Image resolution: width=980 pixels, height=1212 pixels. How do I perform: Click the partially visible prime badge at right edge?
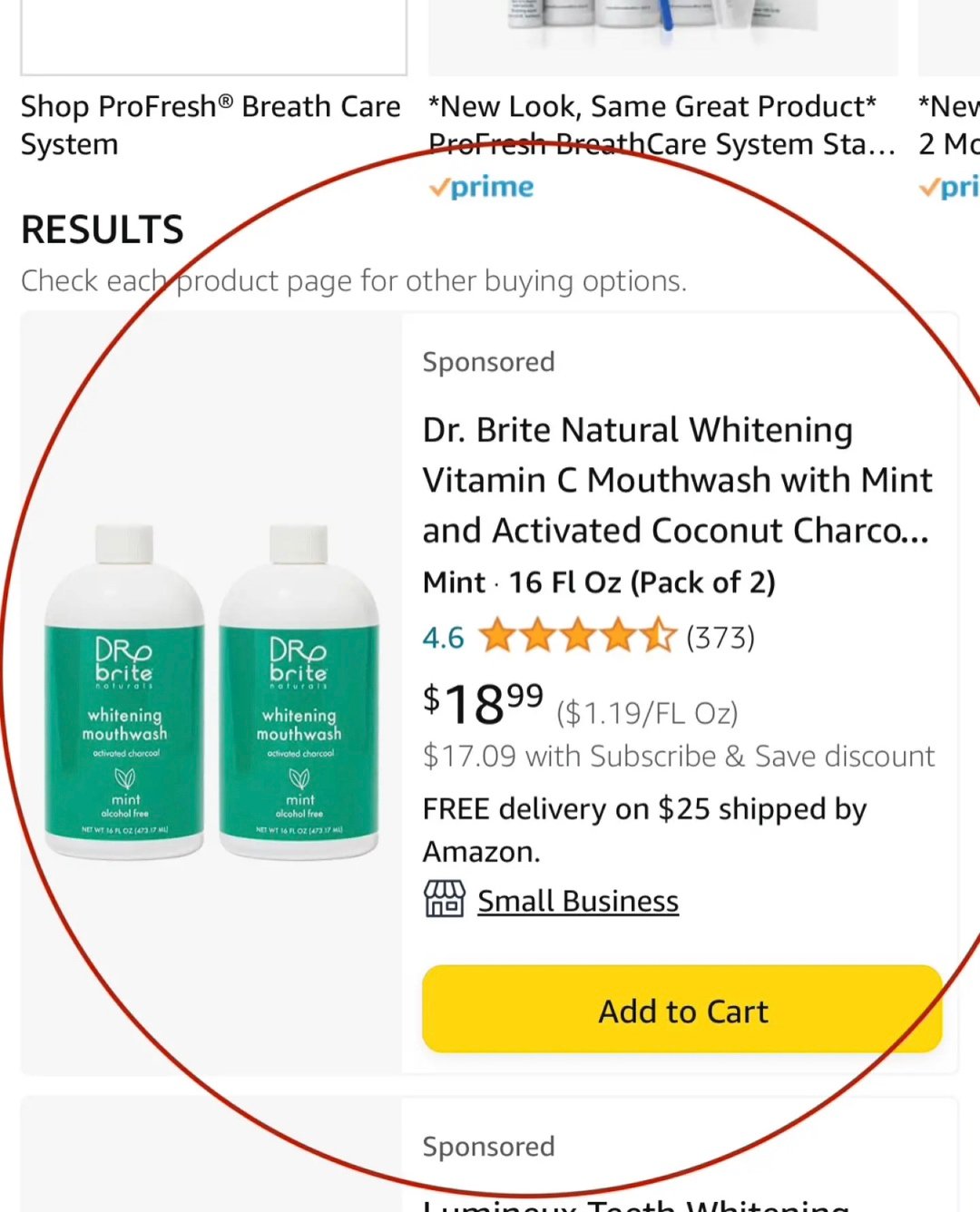click(x=949, y=187)
